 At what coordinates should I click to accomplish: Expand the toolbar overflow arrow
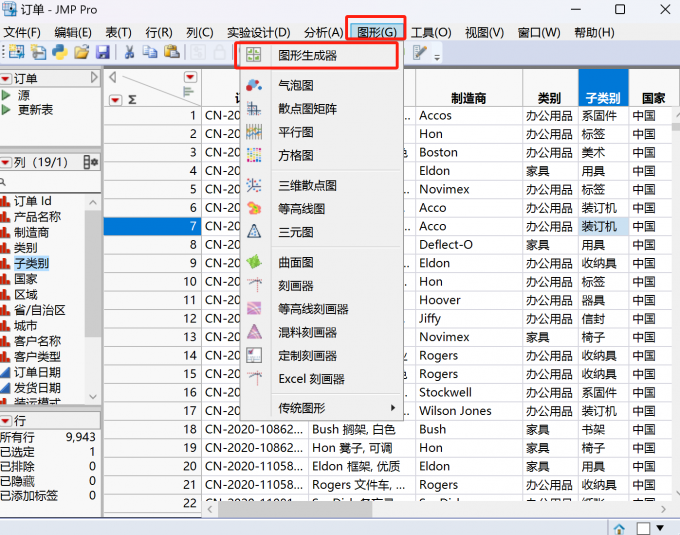pos(437,57)
